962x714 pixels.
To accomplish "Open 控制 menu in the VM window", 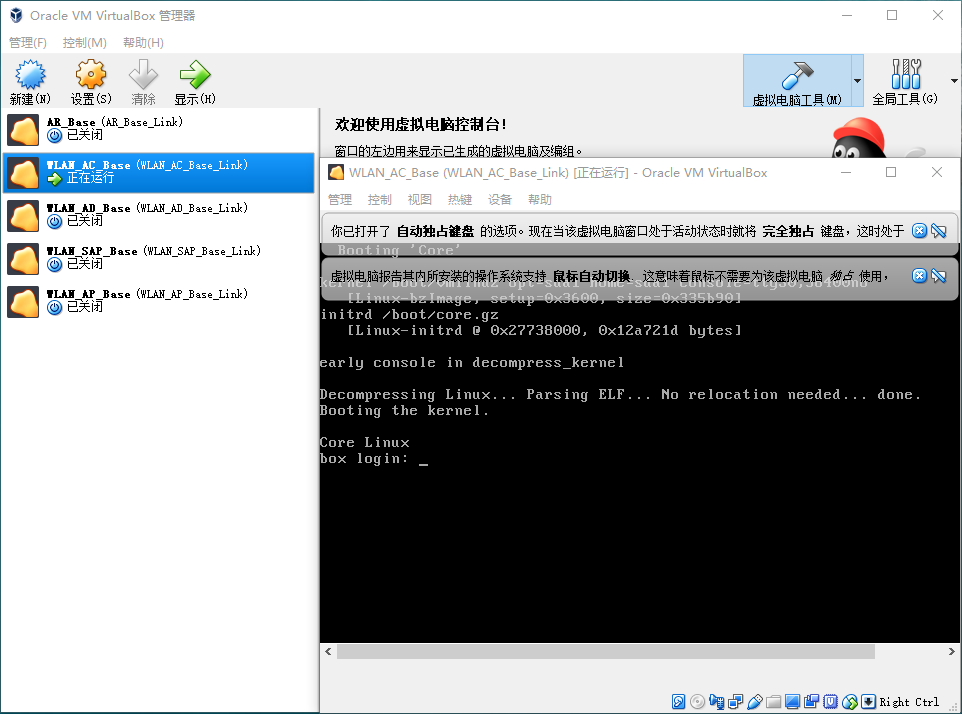I will [380, 199].
